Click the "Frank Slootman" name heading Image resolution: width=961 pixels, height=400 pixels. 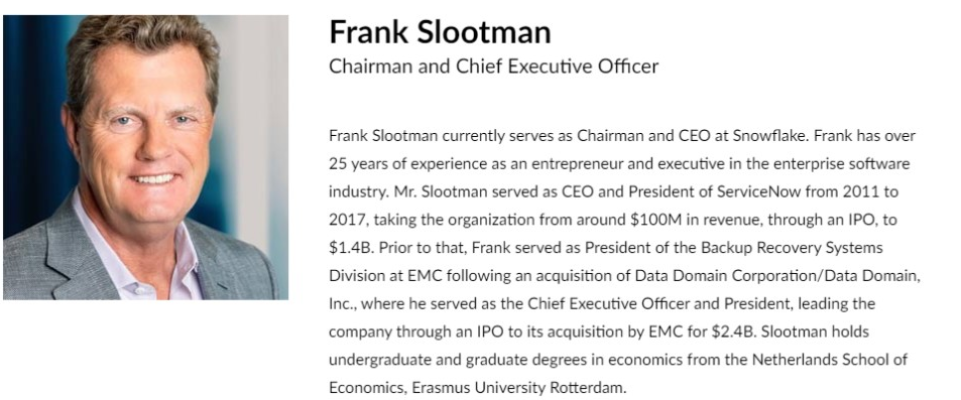coord(440,32)
